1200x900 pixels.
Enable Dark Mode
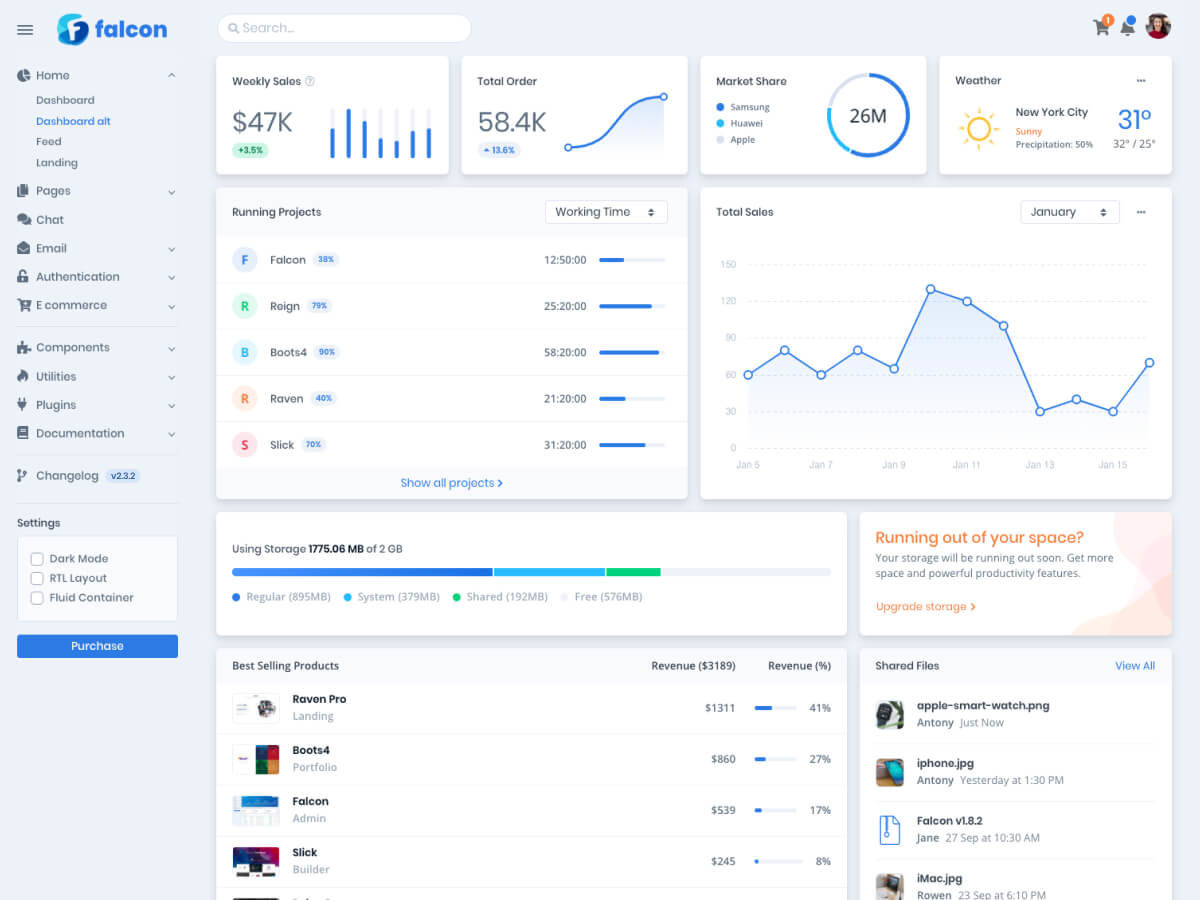point(36,558)
